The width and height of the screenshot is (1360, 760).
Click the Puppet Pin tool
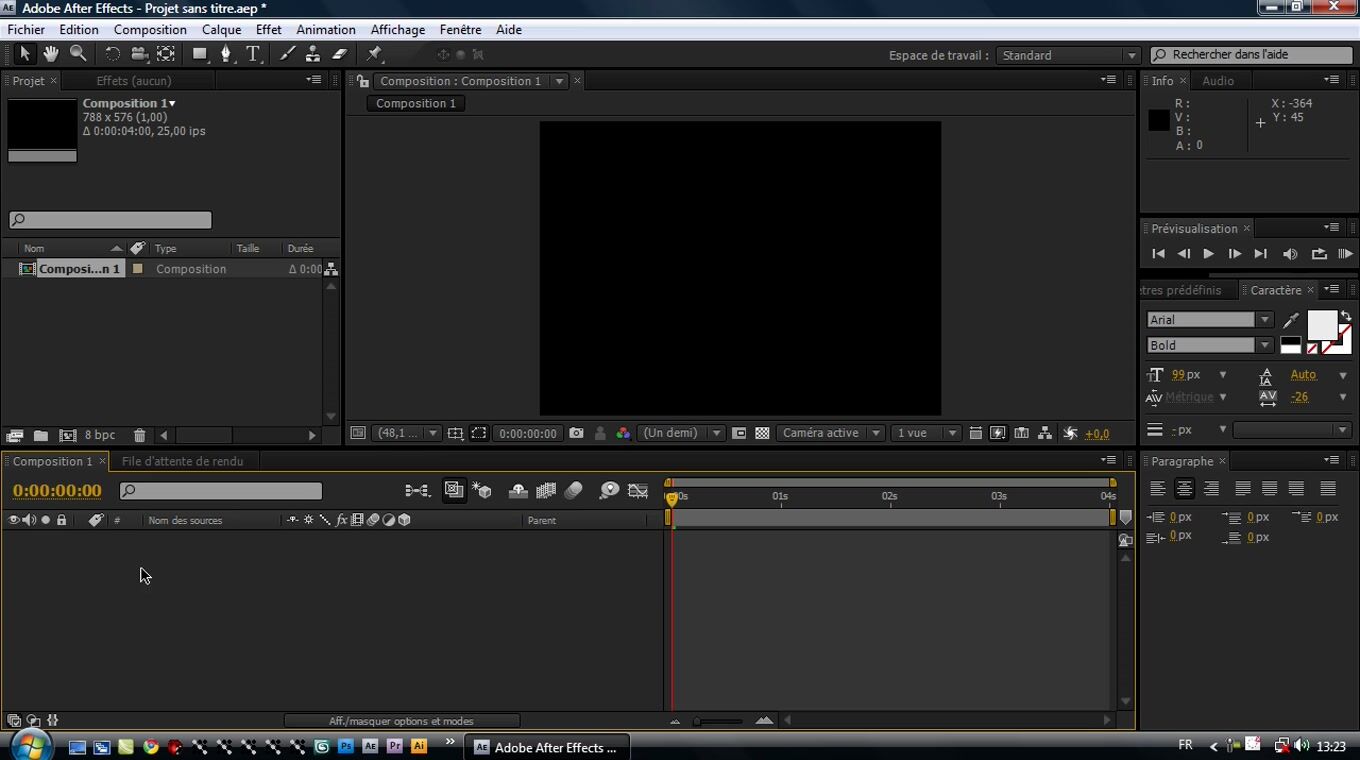tap(374, 54)
